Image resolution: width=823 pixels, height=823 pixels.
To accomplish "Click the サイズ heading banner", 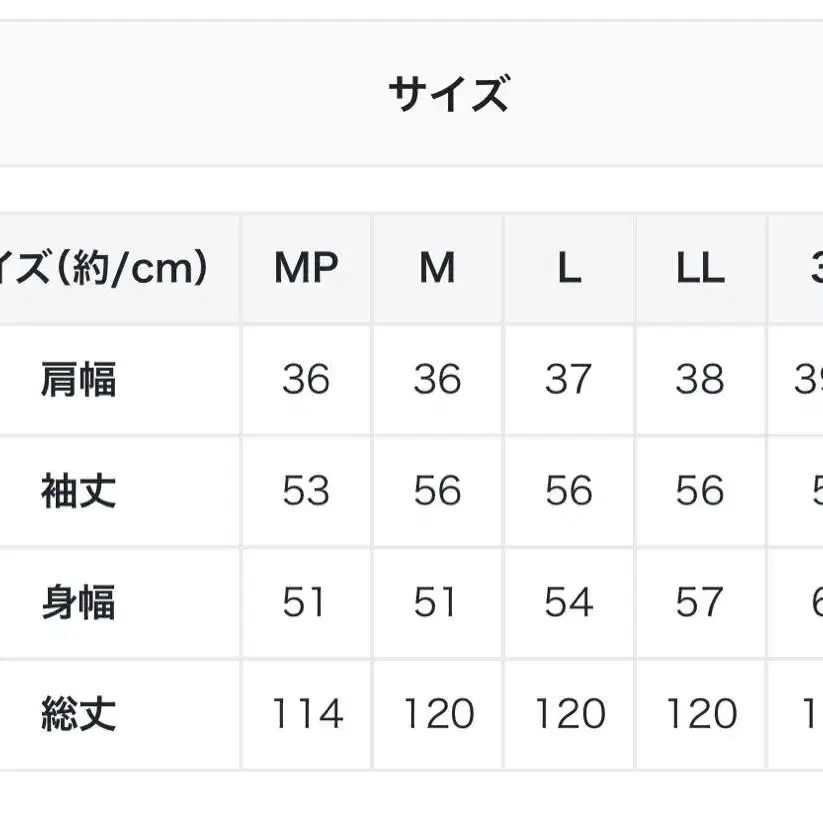I will 447,95.
